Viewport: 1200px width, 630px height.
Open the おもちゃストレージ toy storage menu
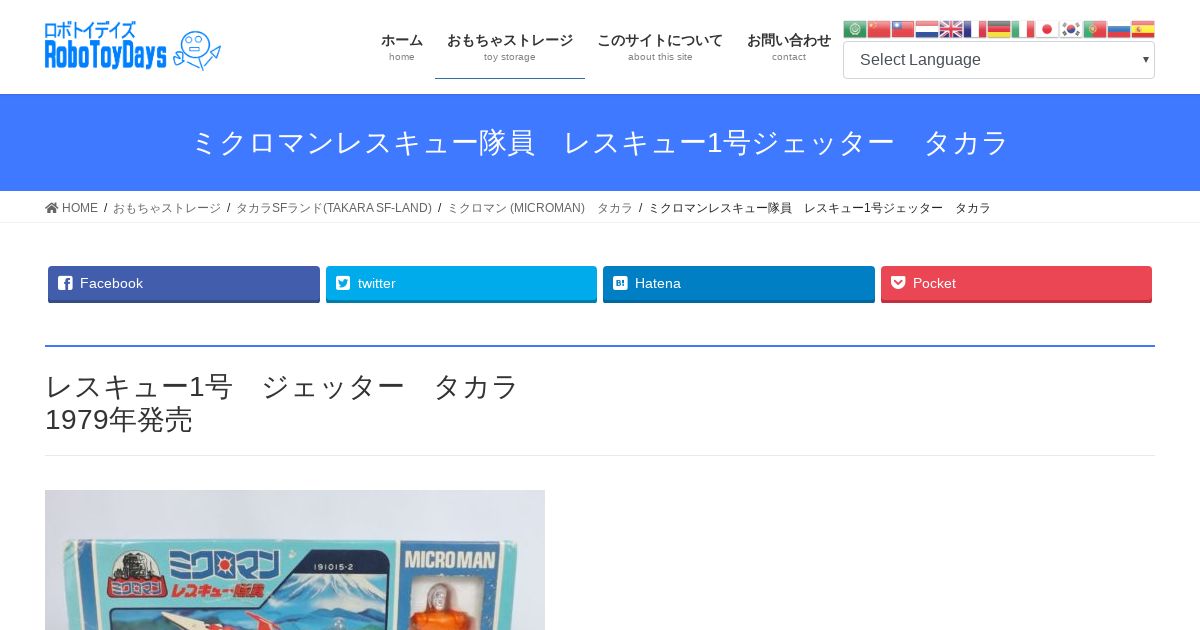pos(510,47)
